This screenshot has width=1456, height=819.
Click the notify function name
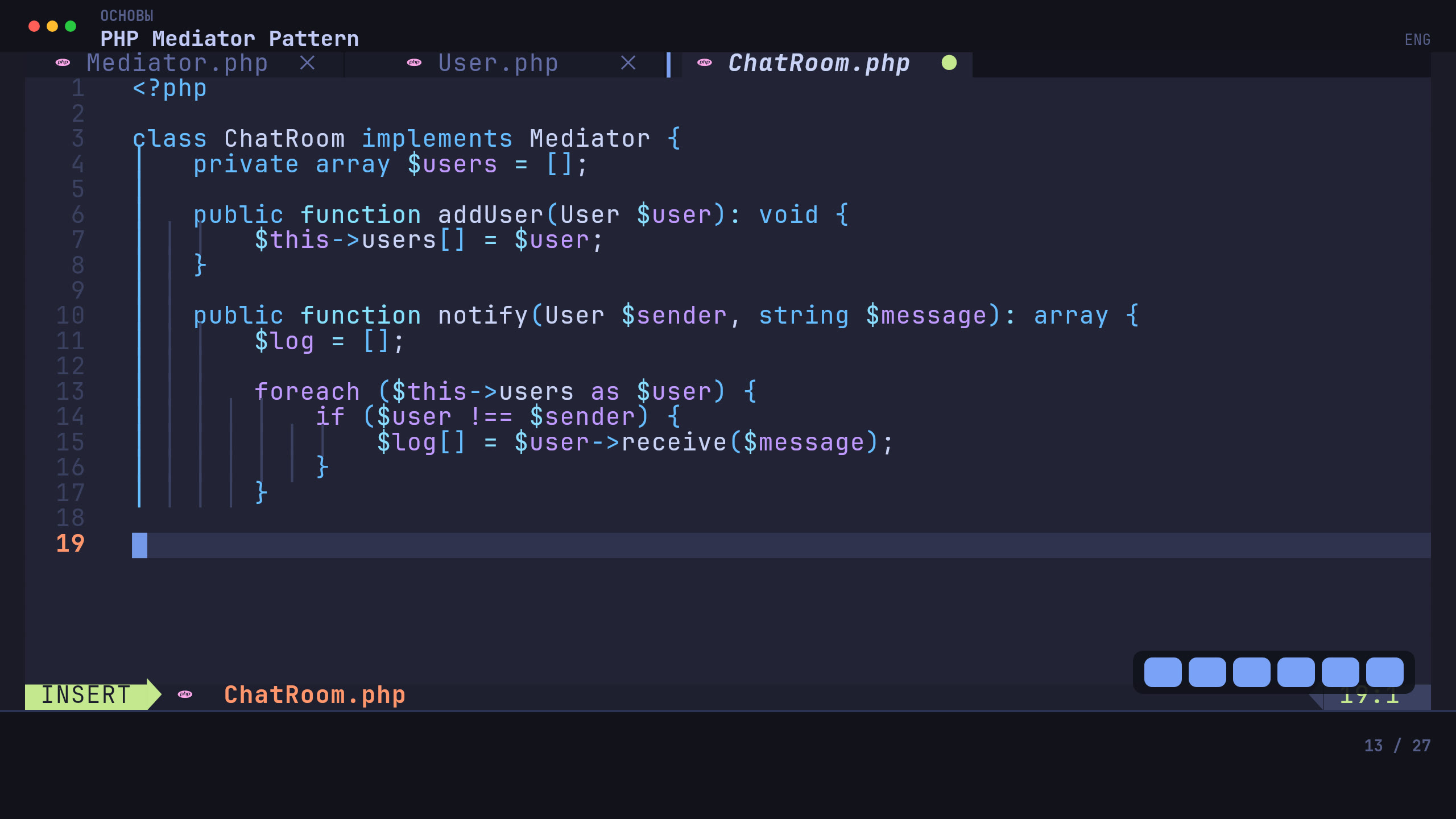click(x=483, y=316)
